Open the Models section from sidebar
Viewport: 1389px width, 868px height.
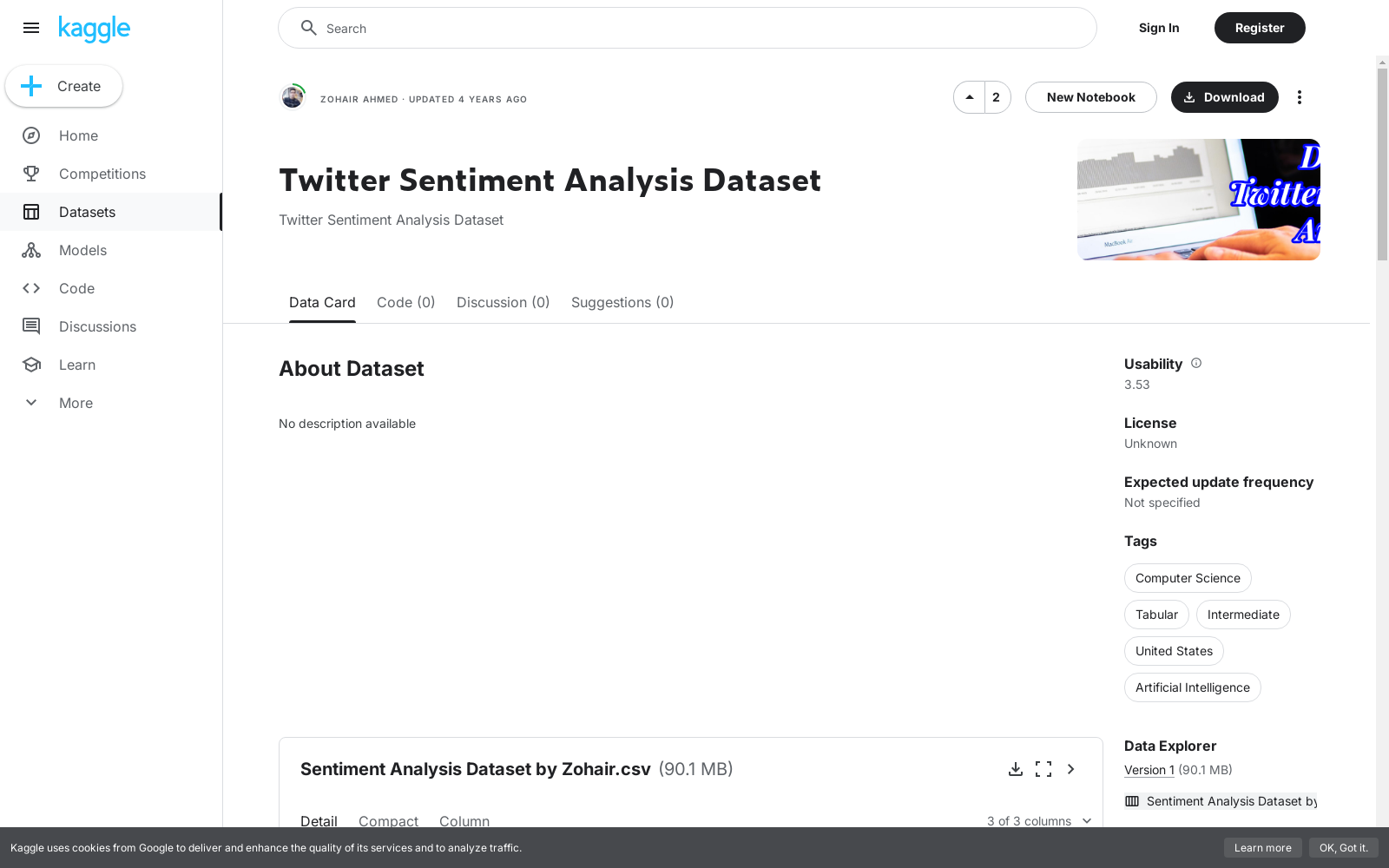click(31, 250)
